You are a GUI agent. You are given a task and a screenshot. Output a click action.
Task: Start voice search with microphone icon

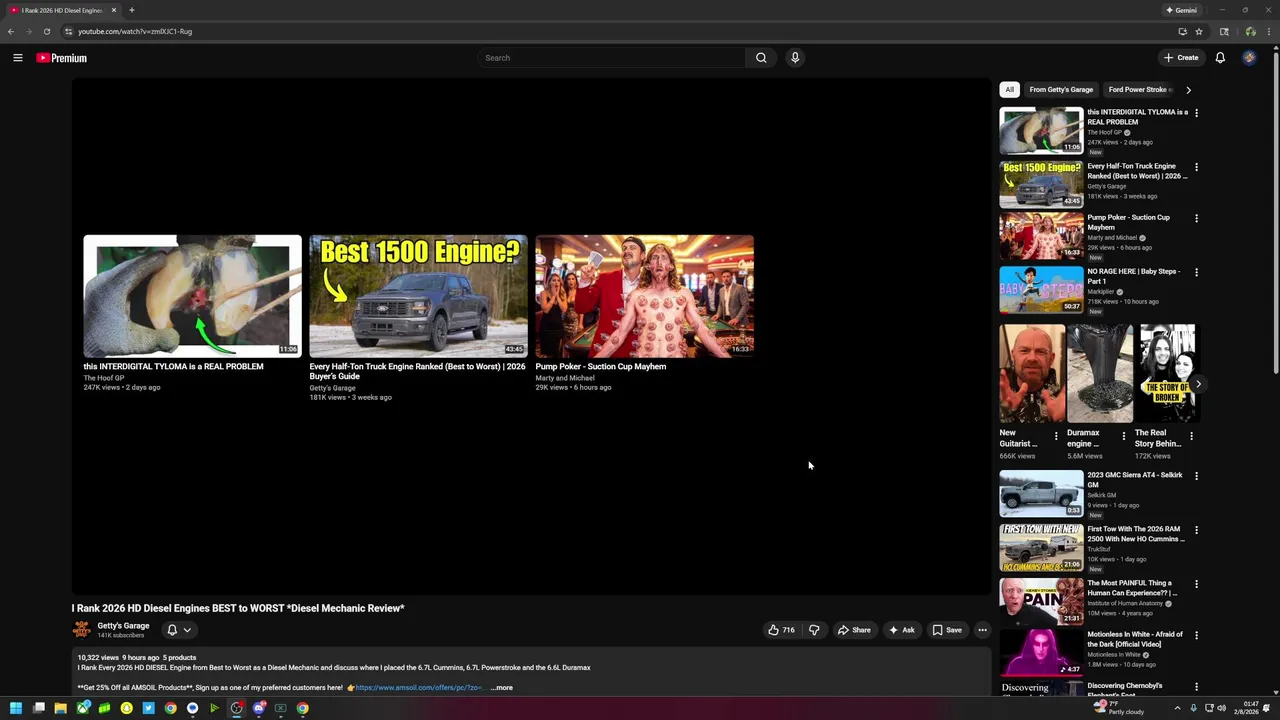click(795, 58)
